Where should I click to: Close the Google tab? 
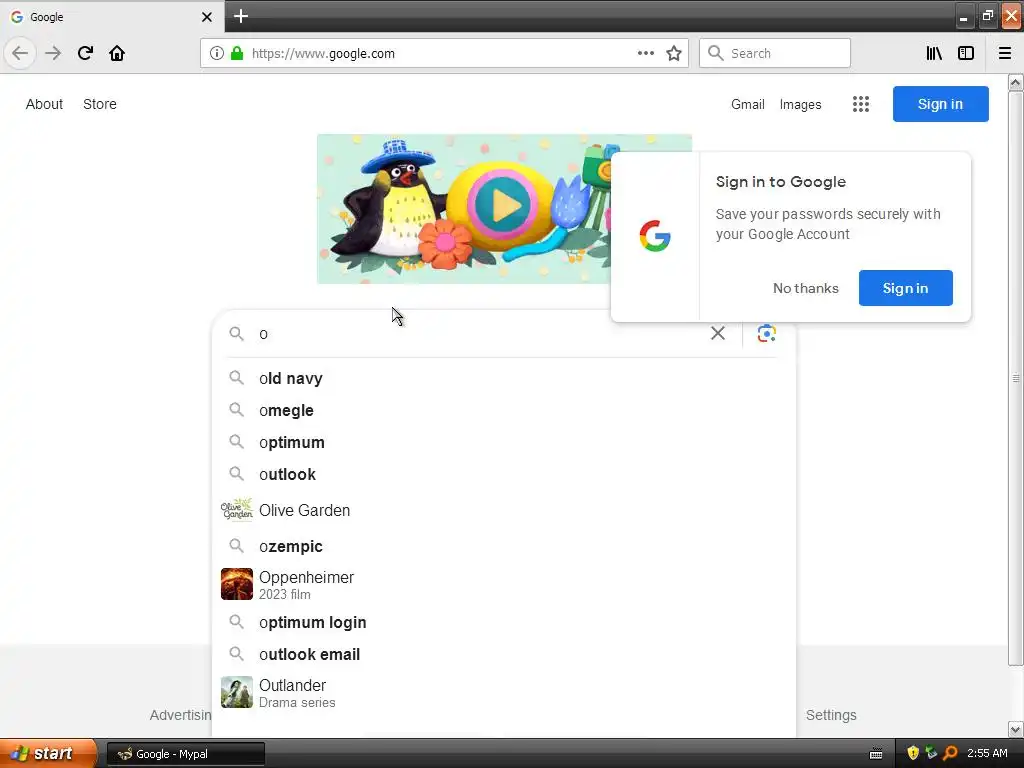pyautogui.click(x=207, y=17)
